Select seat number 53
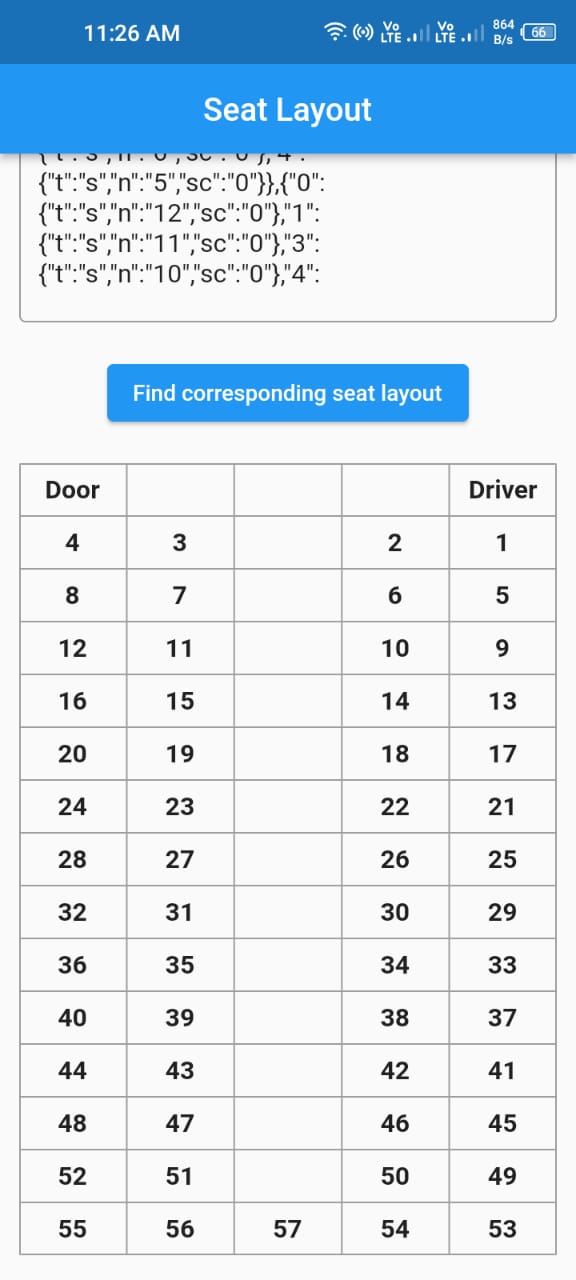The height and width of the screenshot is (1280, 576). click(x=503, y=1228)
